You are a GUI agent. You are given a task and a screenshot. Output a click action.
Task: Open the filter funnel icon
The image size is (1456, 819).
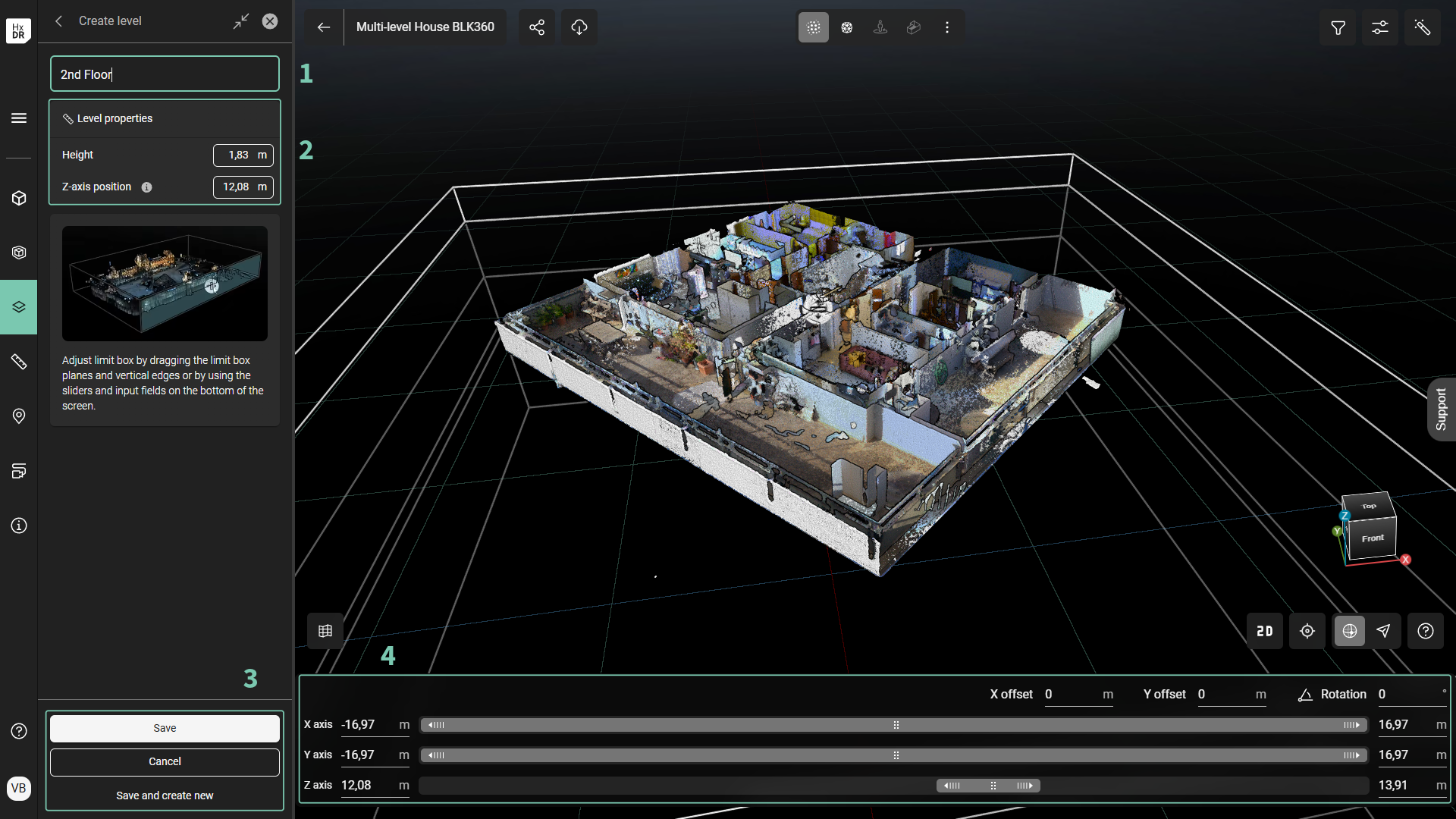pos(1338,27)
